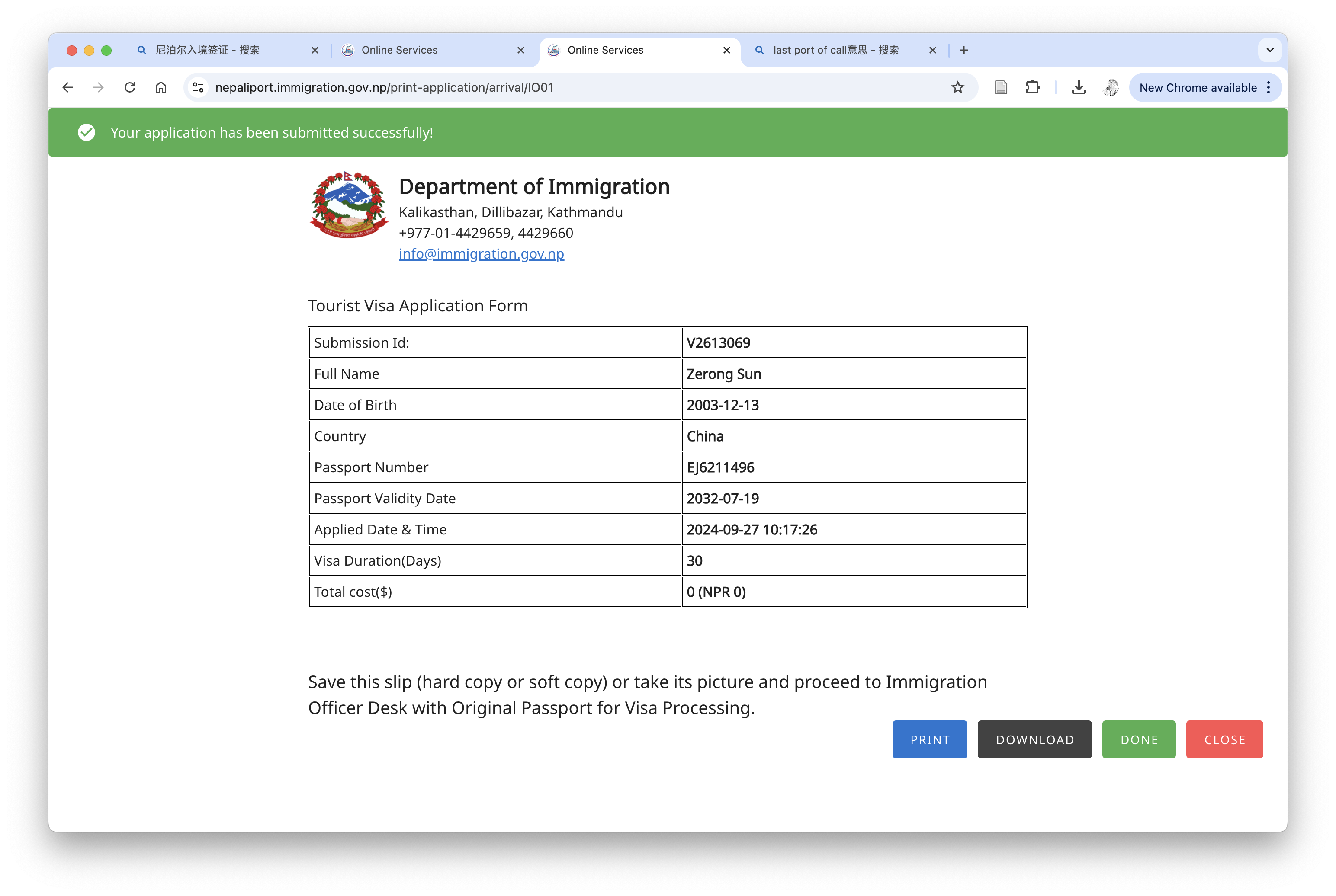Open the reader document icon in toolbar
The image size is (1336, 896).
point(1001,87)
